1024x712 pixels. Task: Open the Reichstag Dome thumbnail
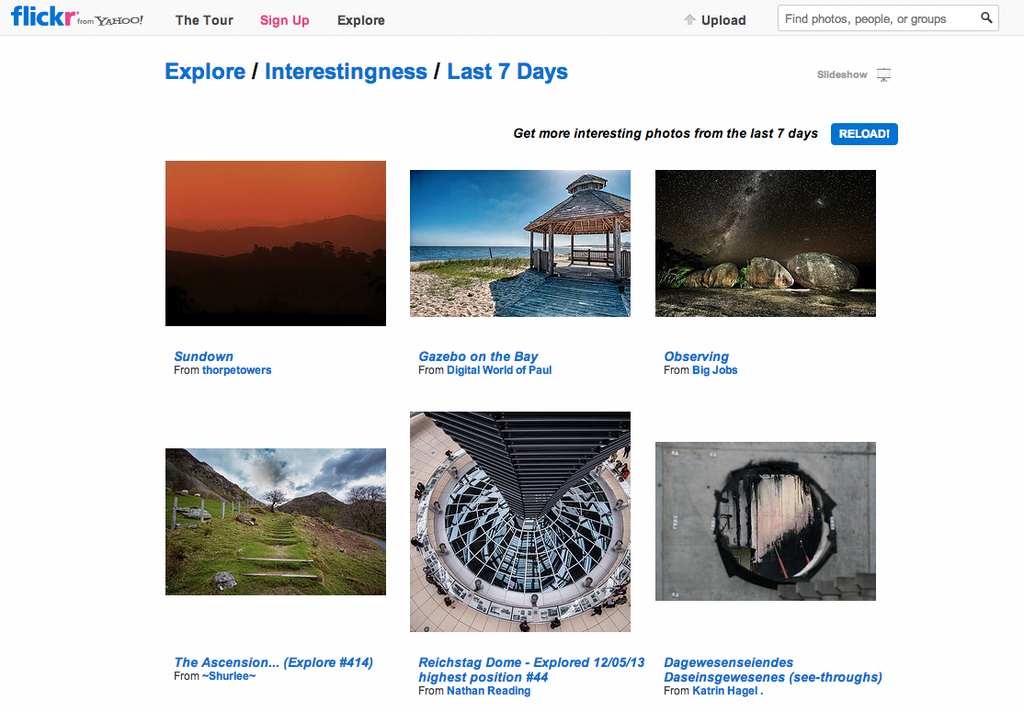pyautogui.click(x=520, y=521)
